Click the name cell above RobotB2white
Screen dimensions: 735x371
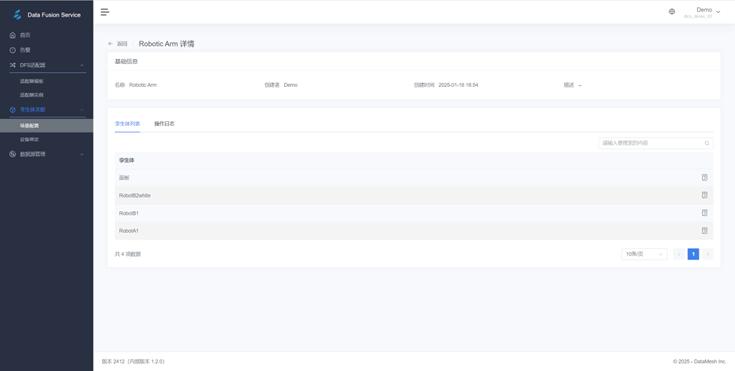point(124,178)
